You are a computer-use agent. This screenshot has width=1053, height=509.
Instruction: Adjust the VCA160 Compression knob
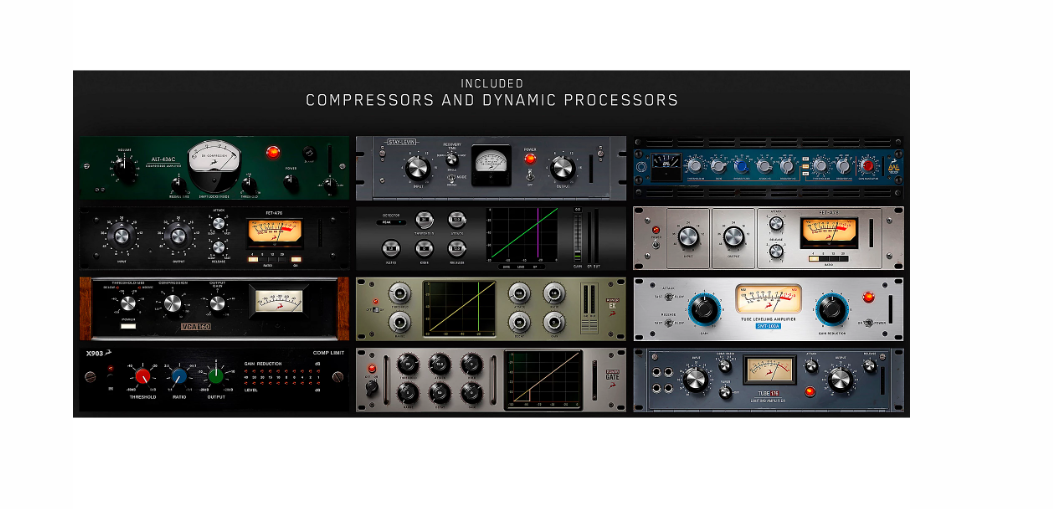tap(173, 303)
